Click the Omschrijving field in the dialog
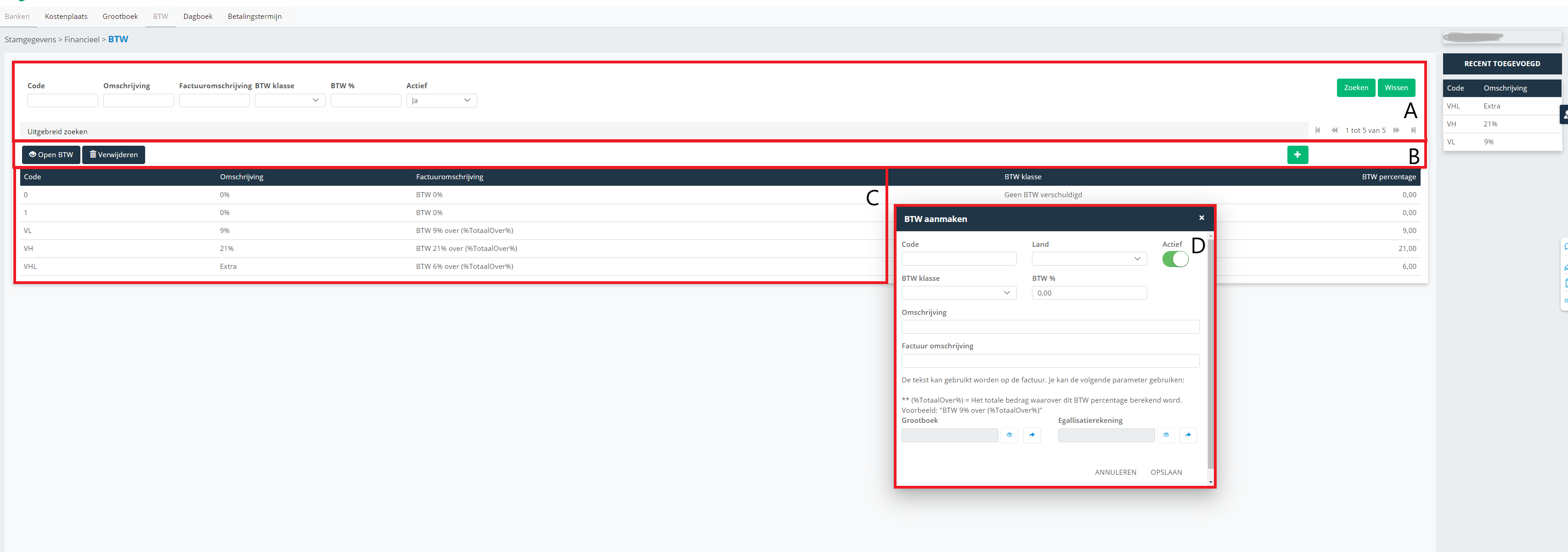Screen dimensions: 1568x552 (x=1050, y=327)
